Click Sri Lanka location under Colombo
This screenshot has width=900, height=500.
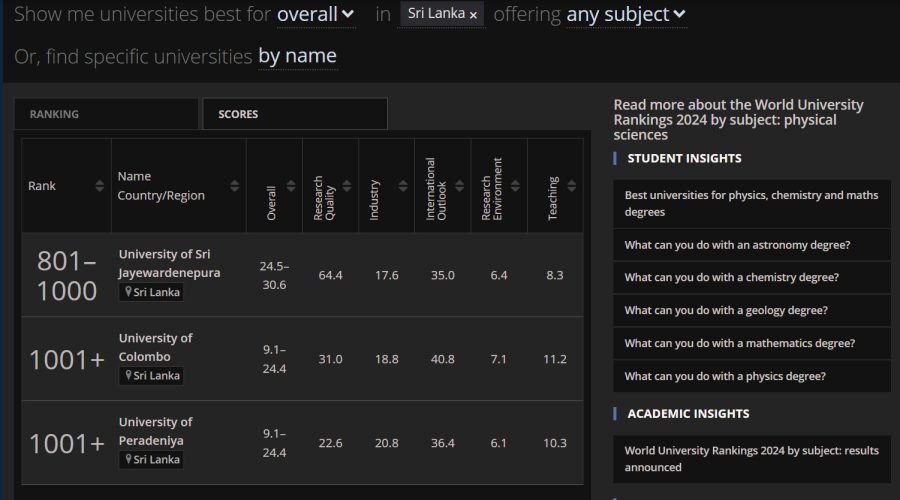(x=151, y=376)
